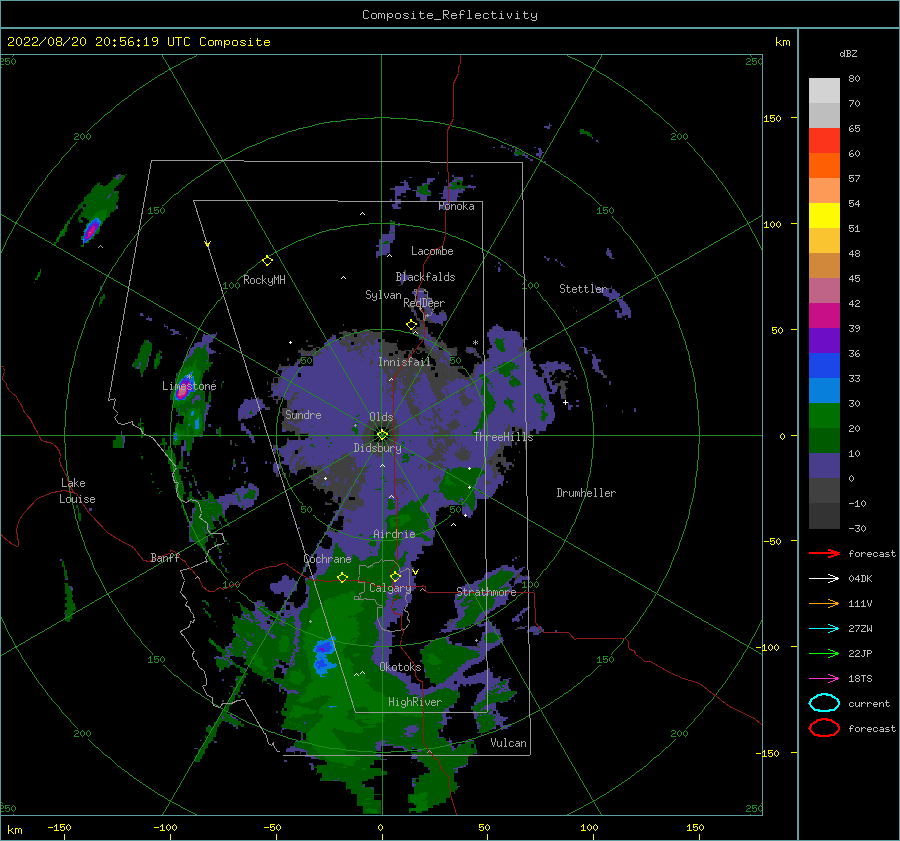900x841 pixels.
Task: Click the dBZ legend heading
Action: click(848, 53)
